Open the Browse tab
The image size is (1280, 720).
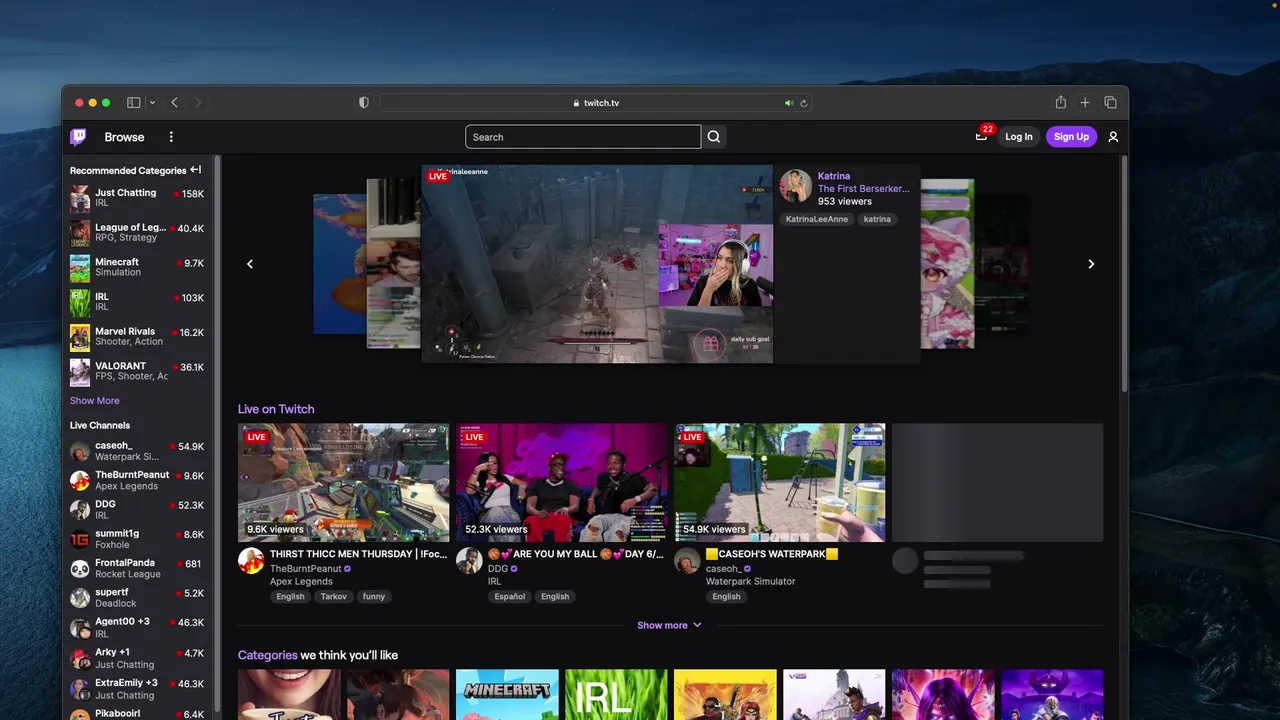pos(124,137)
